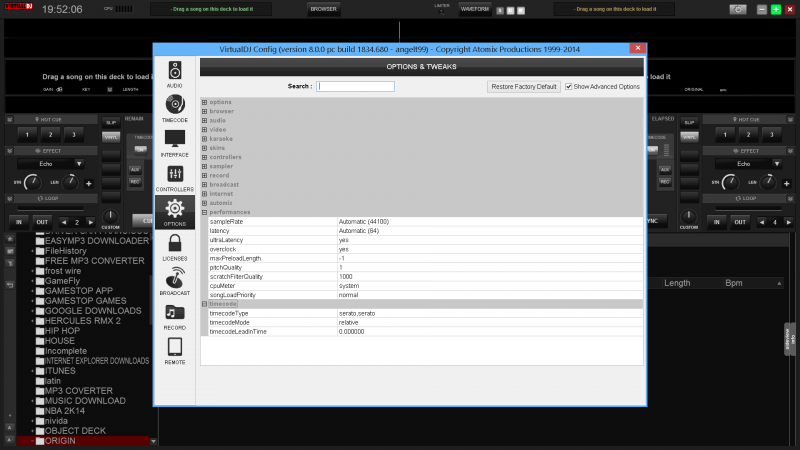Click right deck loop size increase arrow
Screen dimensions: 800x450
(789, 222)
